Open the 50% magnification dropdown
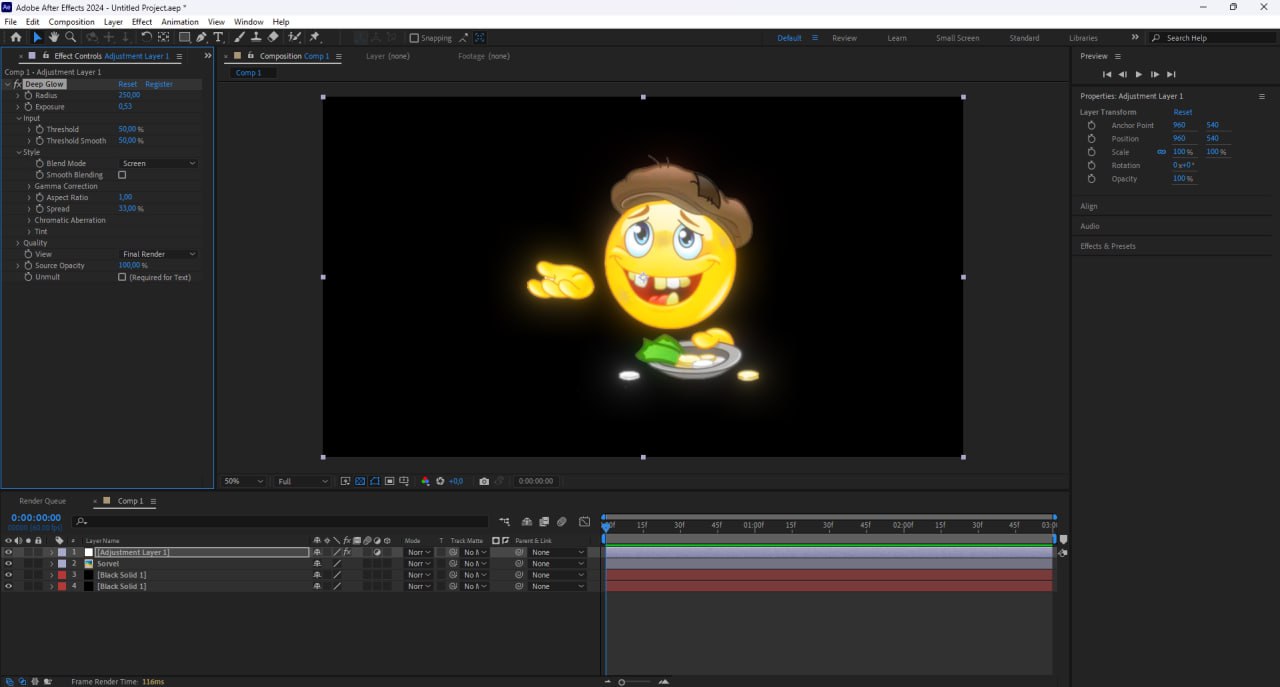1280x687 pixels. click(243, 481)
